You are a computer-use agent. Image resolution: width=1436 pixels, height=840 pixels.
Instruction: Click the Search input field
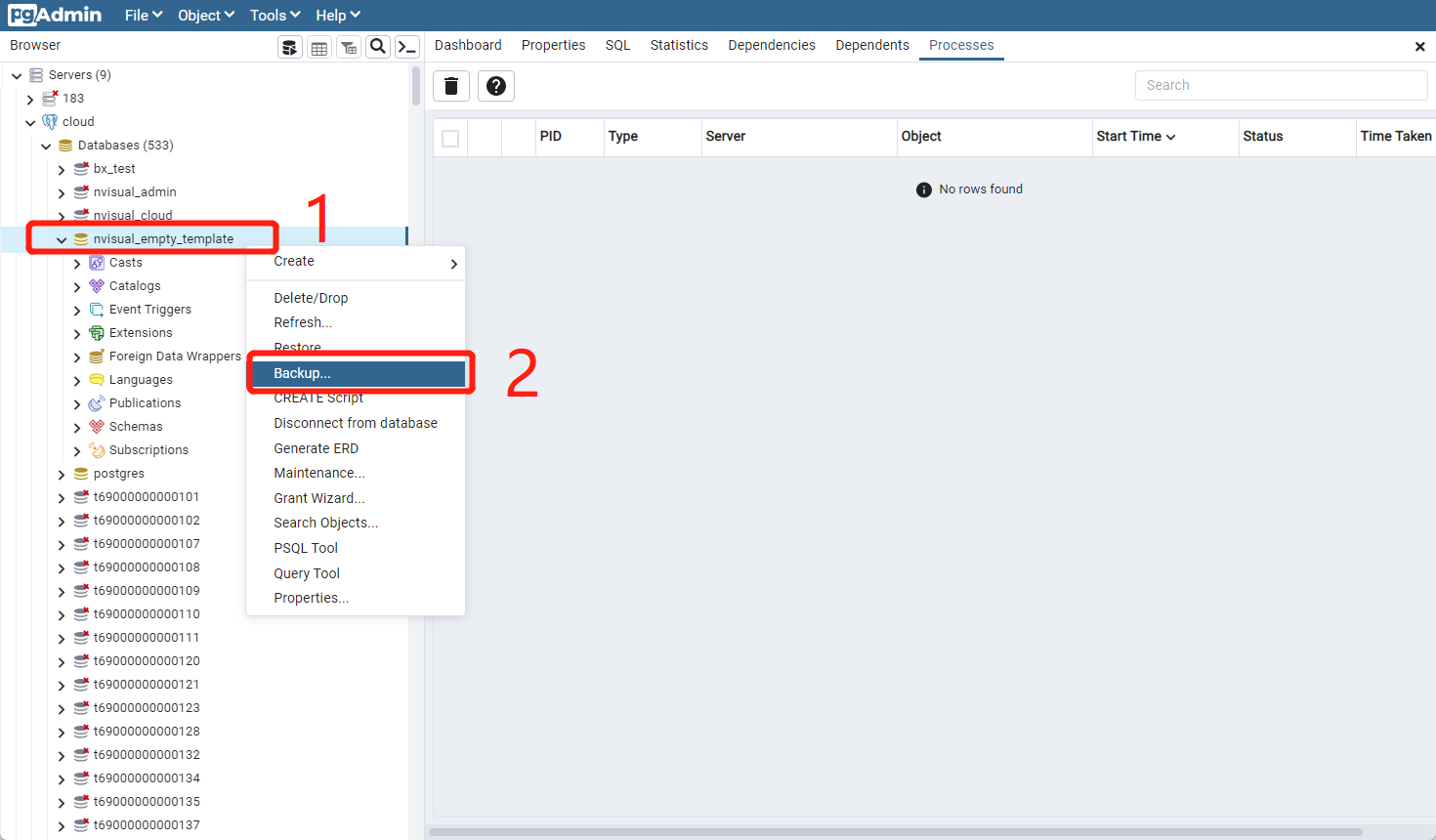1281,85
